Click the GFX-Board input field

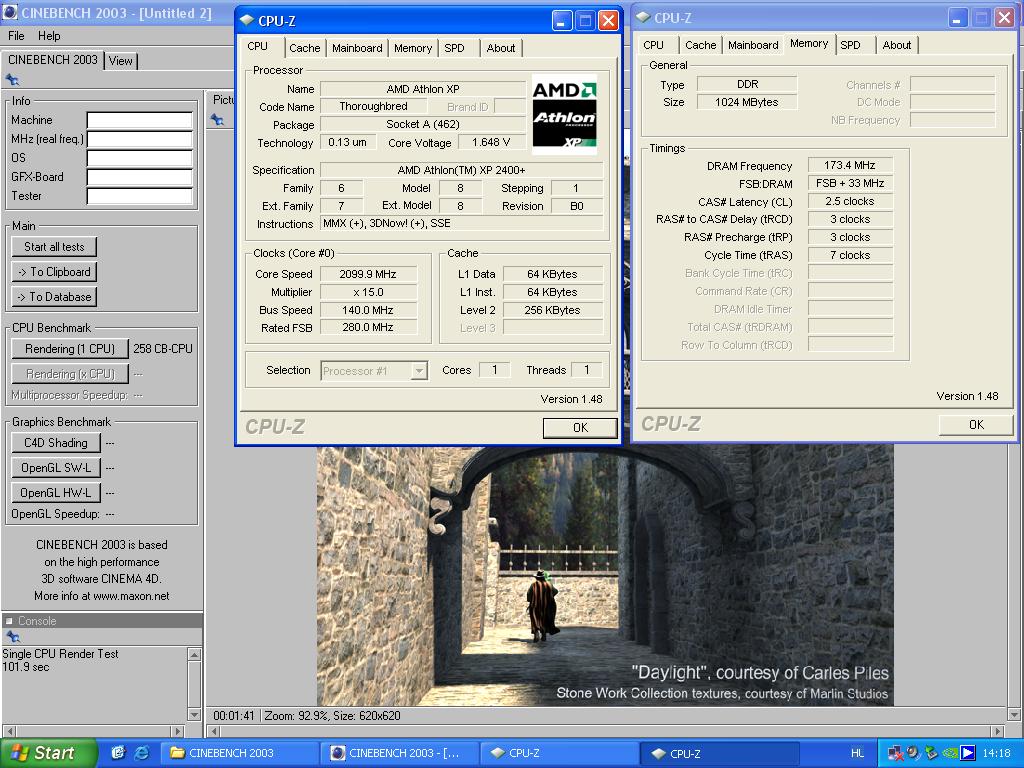click(140, 177)
